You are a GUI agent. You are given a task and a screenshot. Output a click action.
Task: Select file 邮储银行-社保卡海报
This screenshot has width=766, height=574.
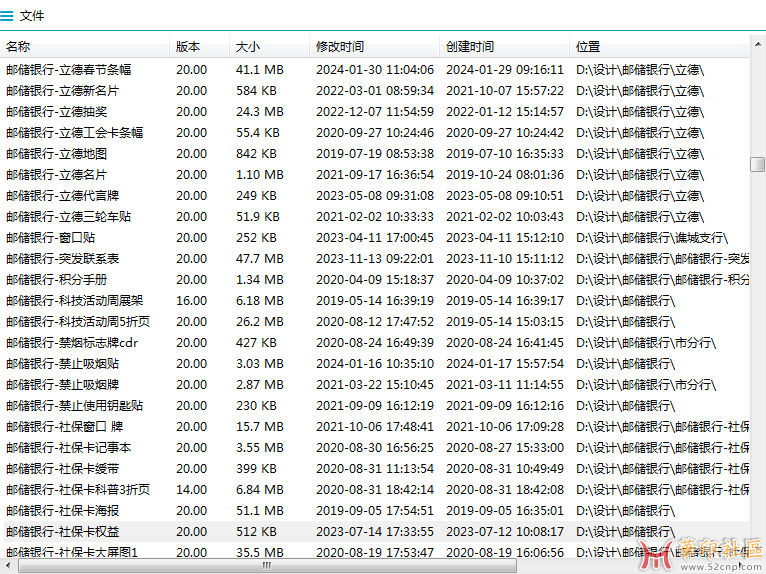pos(63,511)
